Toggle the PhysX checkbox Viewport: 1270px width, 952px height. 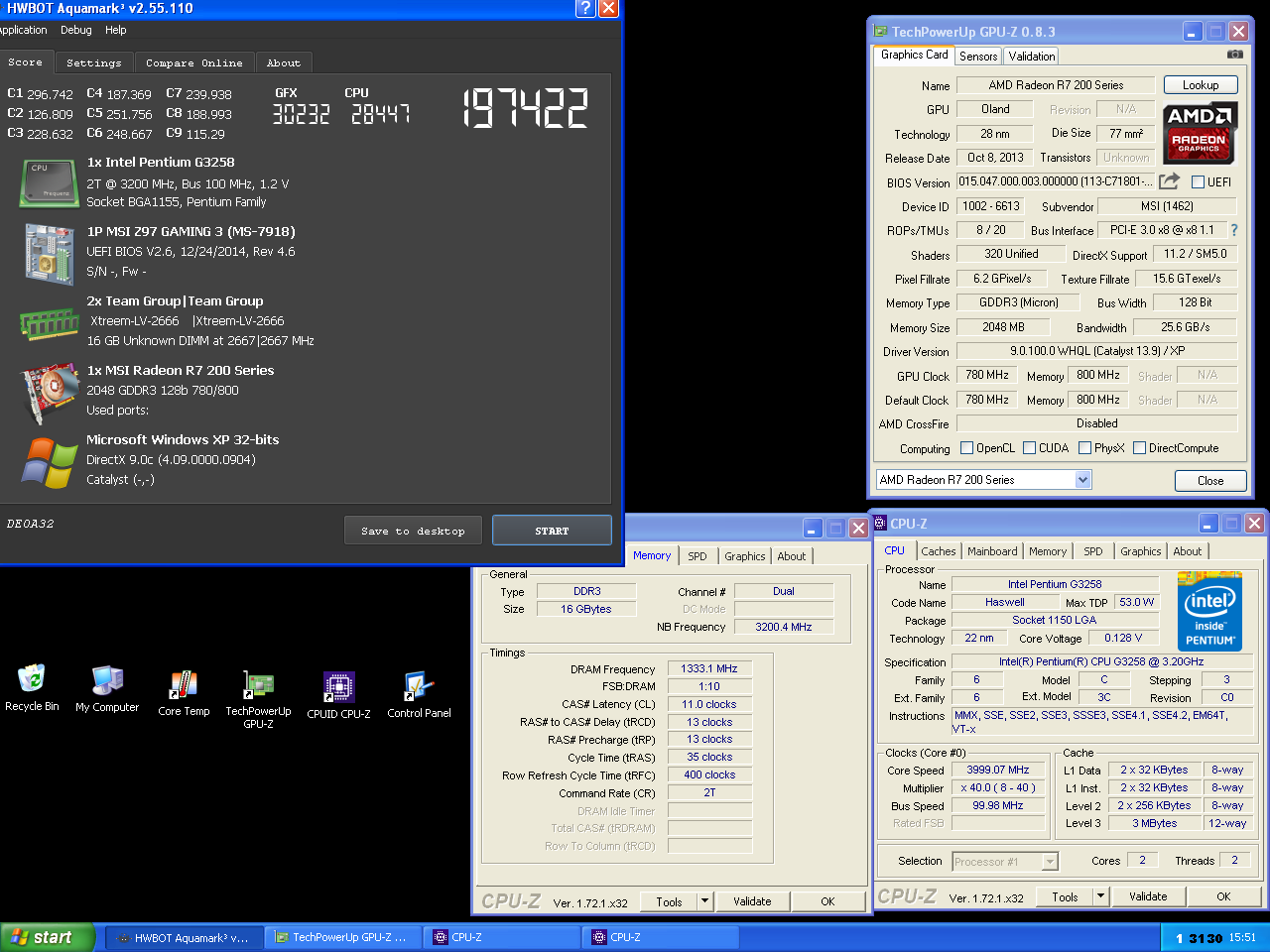pos(1085,448)
